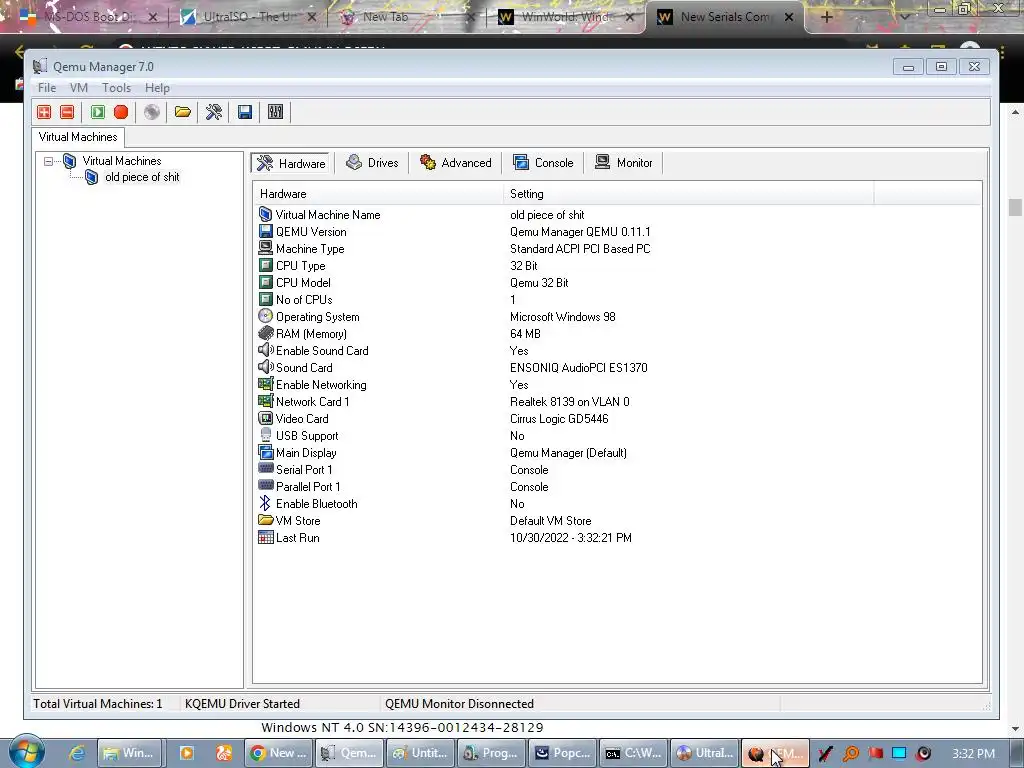Switch to the Hardware tab
Image resolution: width=1024 pixels, height=768 pixels.
(291, 163)
